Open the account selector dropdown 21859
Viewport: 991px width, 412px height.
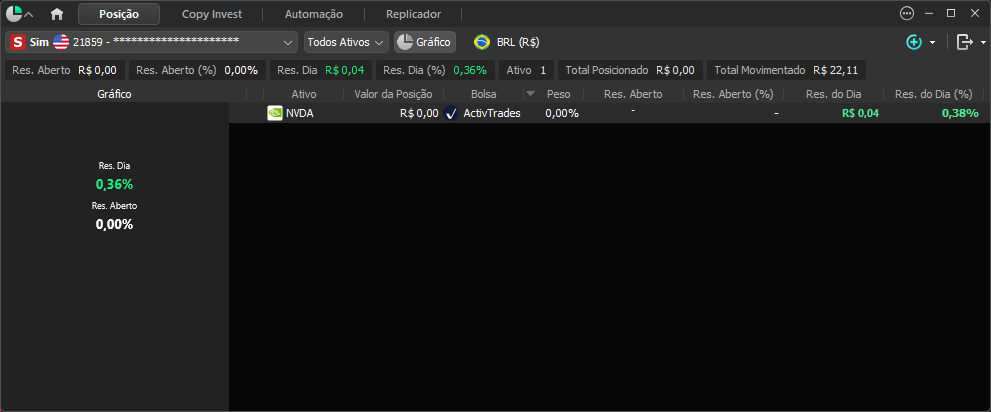[152, 42]
